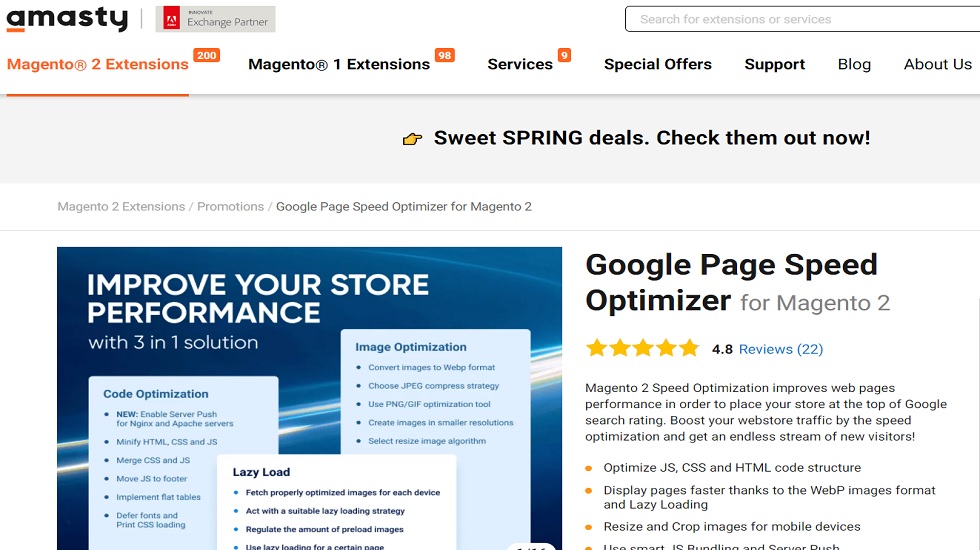Click the 200 badge on Magento 2 Extensions
This screenshot has width=980, height=550.
pos(206,56)
